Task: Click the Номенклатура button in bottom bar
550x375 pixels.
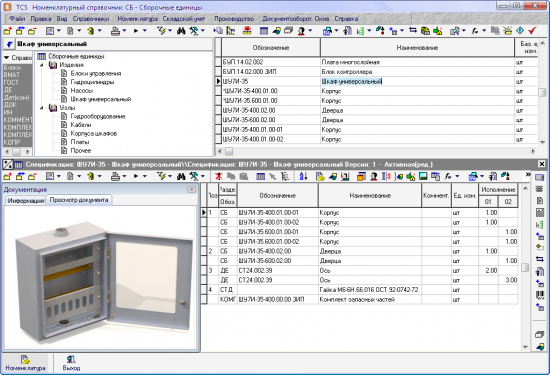Action: point(25,363)
